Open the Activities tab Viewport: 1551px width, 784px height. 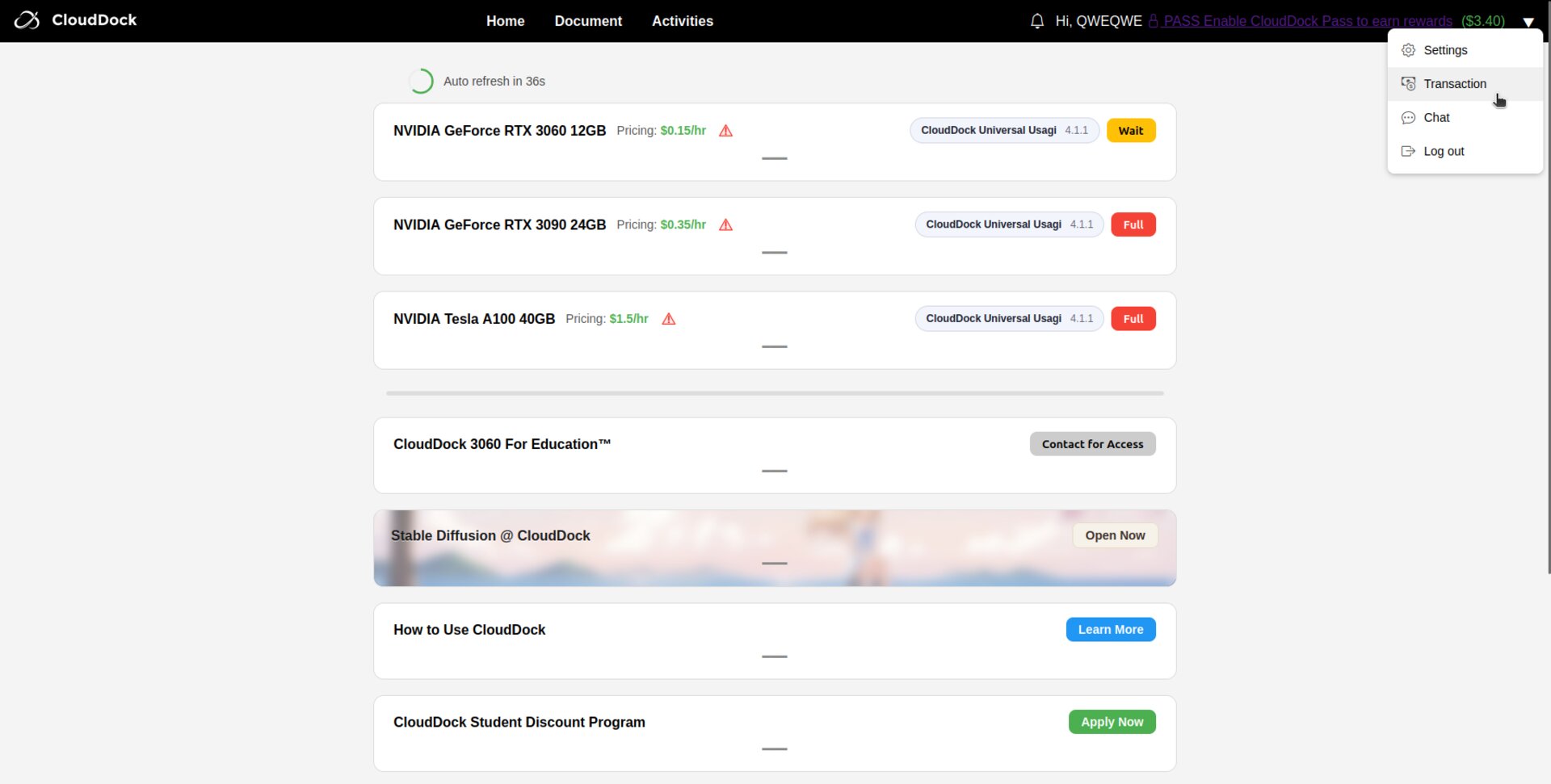(x=682, y=21)
